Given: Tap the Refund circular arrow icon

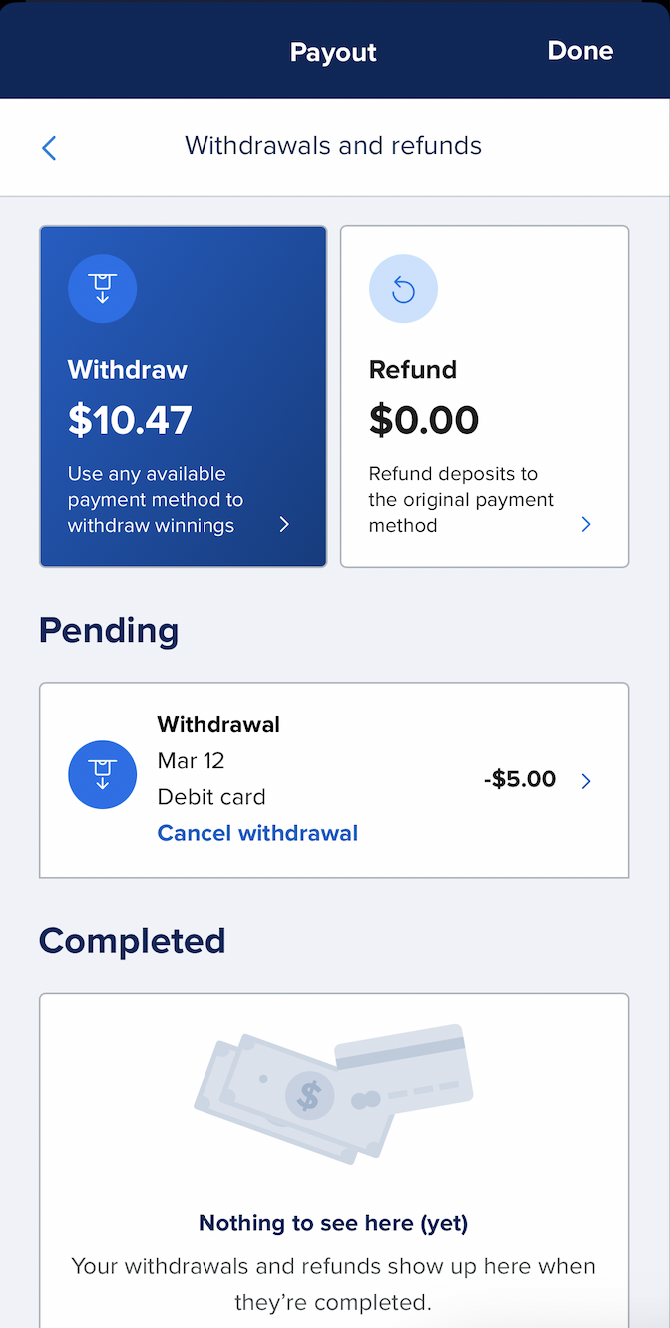Looking at the screenshot, I should coord(403,288).
